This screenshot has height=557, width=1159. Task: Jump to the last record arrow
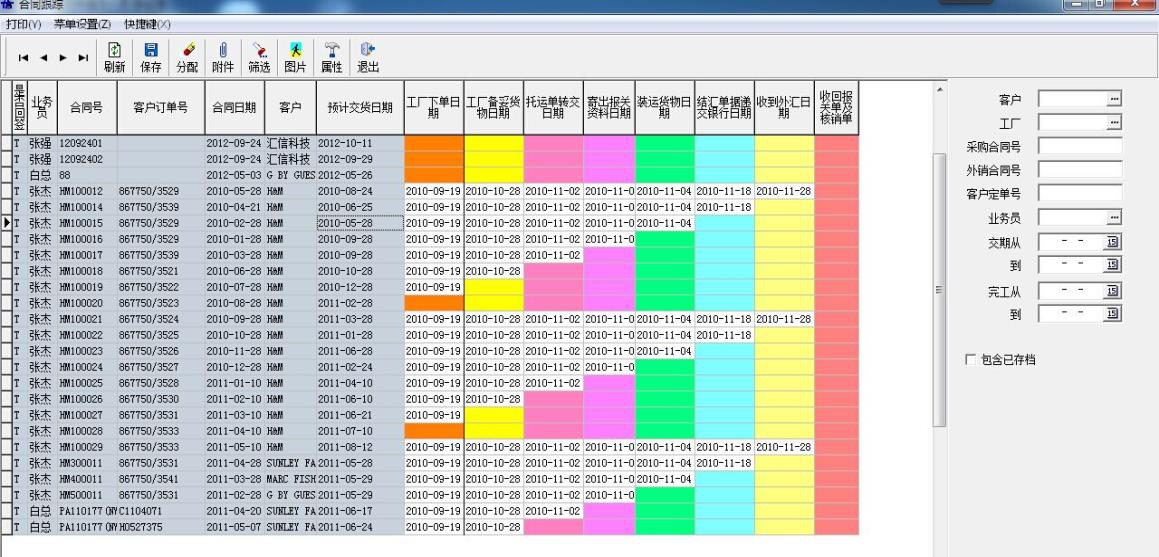84,58
